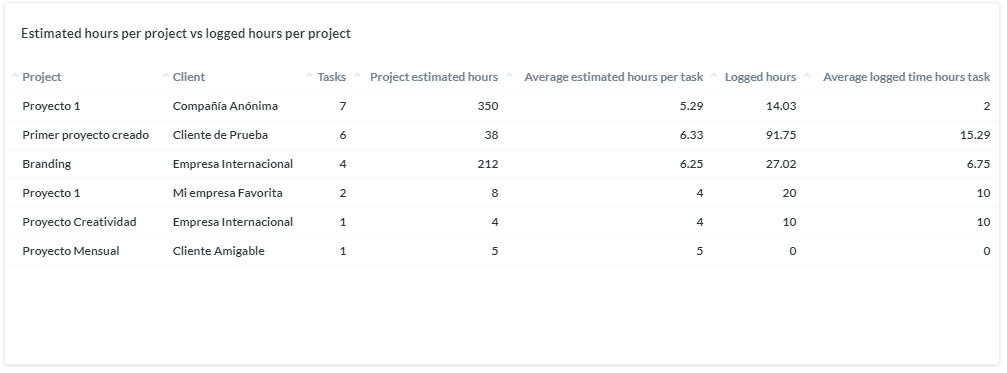Viewport: 1007px width, 373px height.
Task: Click the logged hours value 27.02
Action: 782,164
